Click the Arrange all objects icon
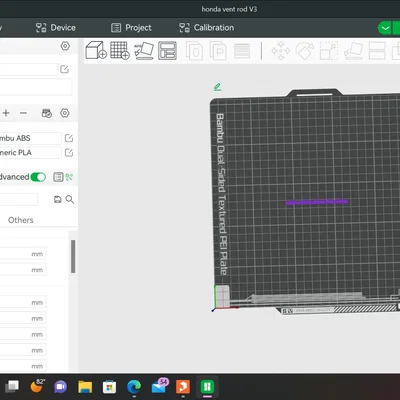The width and height of the screenshot is (400, 400). 167,51
